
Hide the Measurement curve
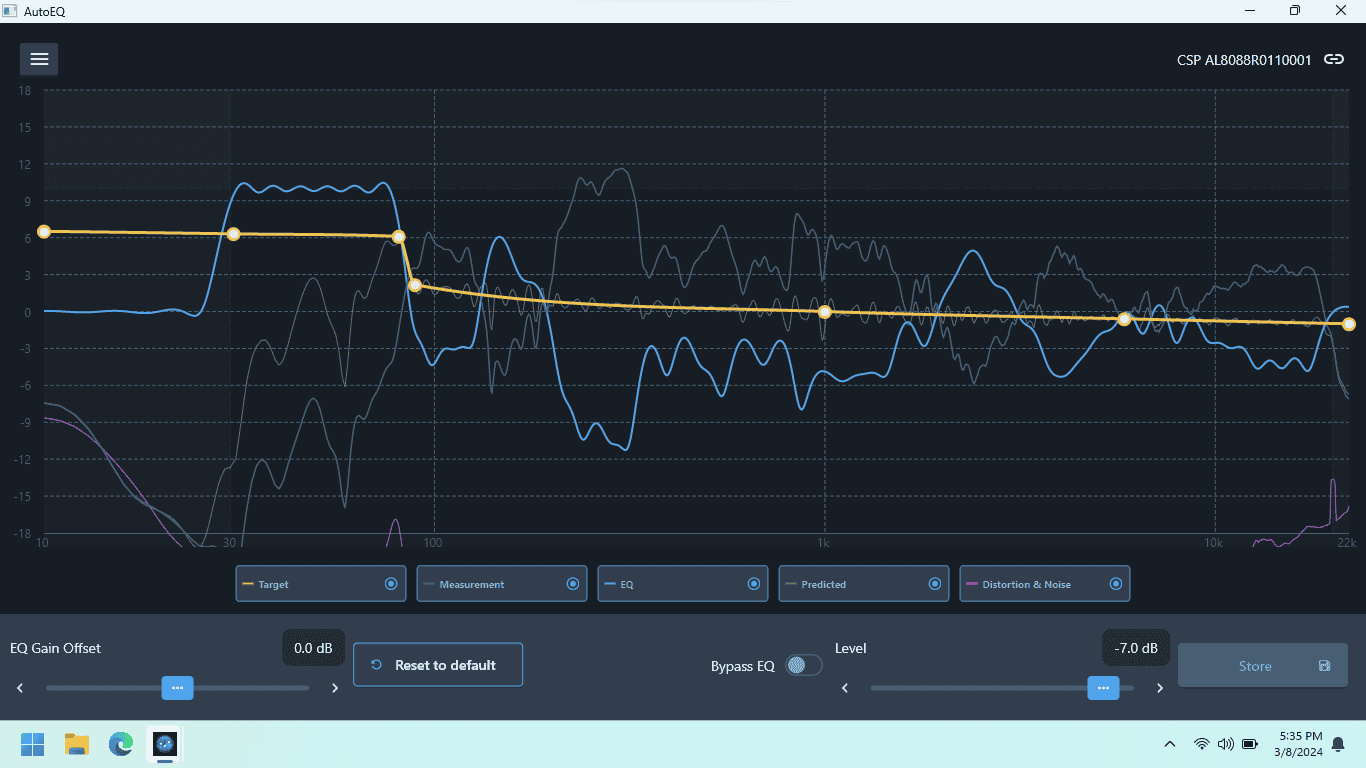502,584
